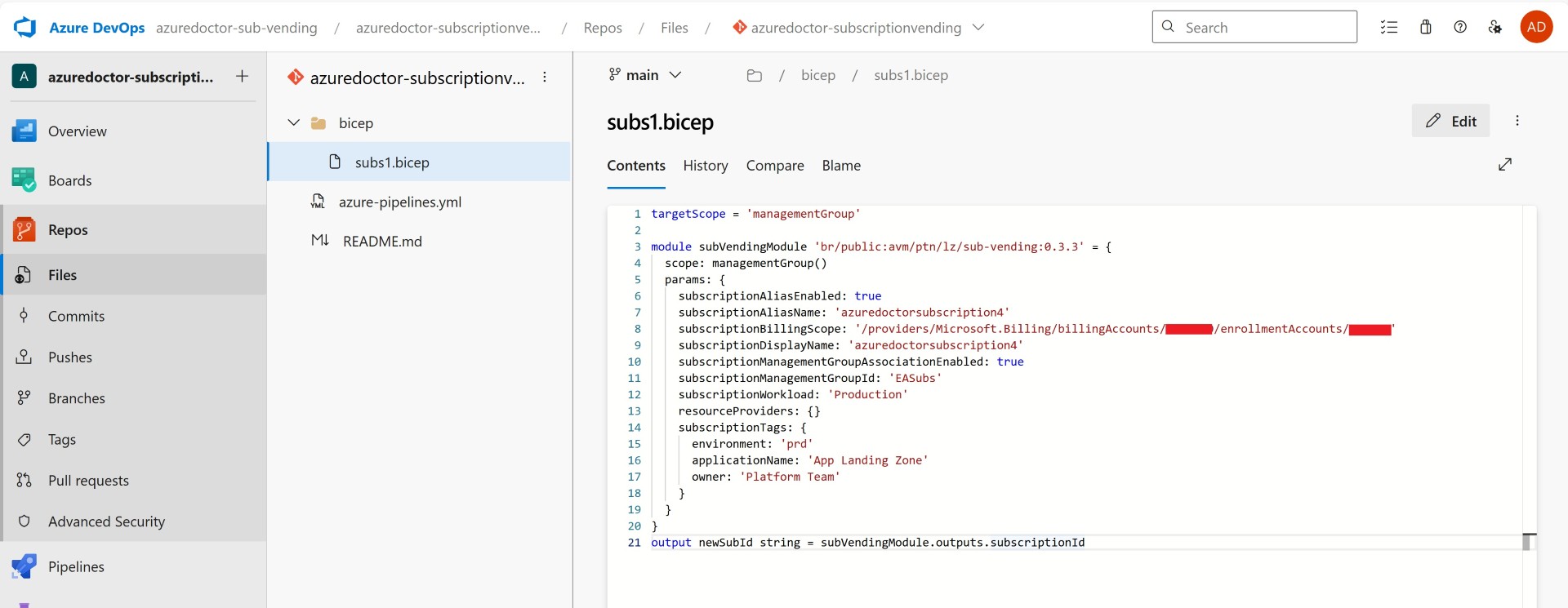Click 'Production' value on line 12

[868, 394]
